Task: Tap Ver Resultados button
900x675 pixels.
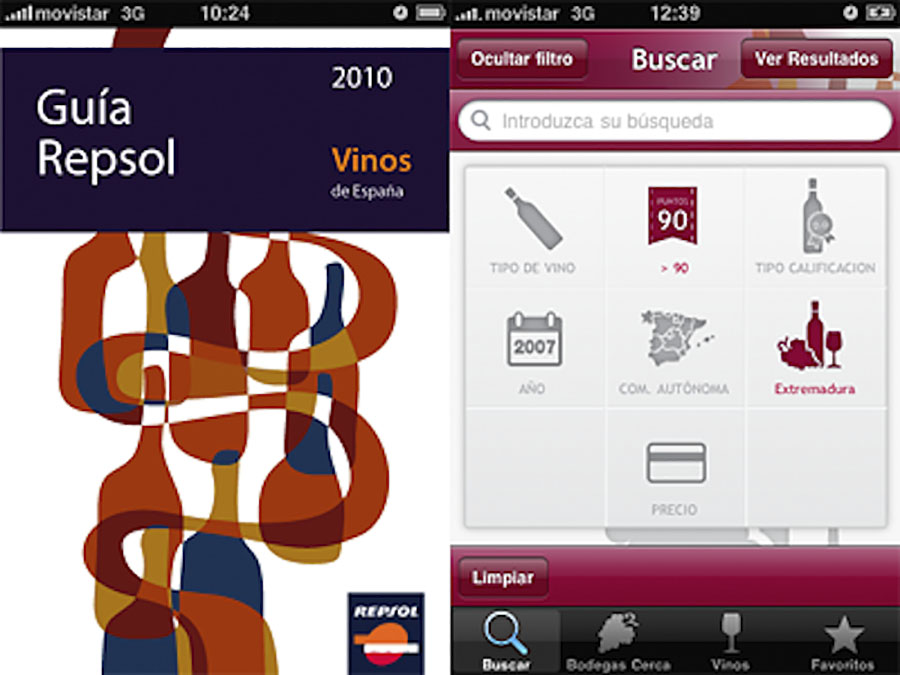Action: pos(816,59)
